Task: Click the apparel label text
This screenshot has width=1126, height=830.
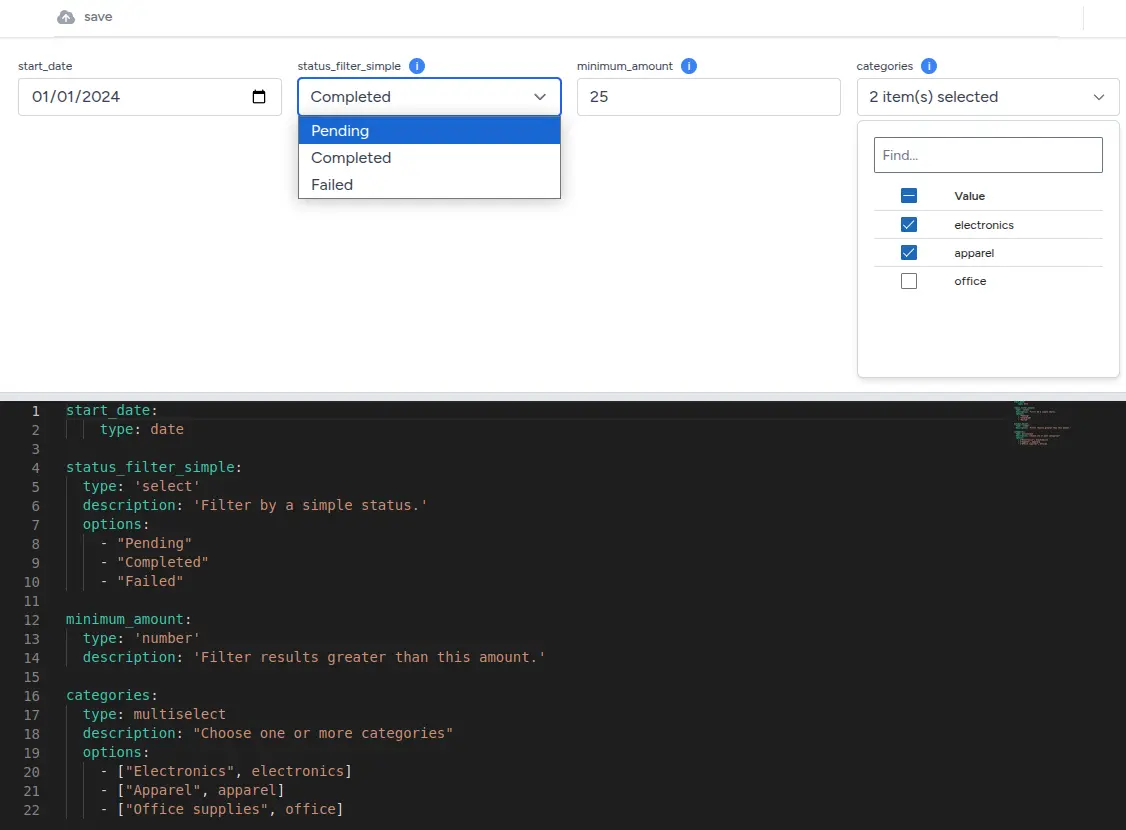Action: [x=974, y=253]
